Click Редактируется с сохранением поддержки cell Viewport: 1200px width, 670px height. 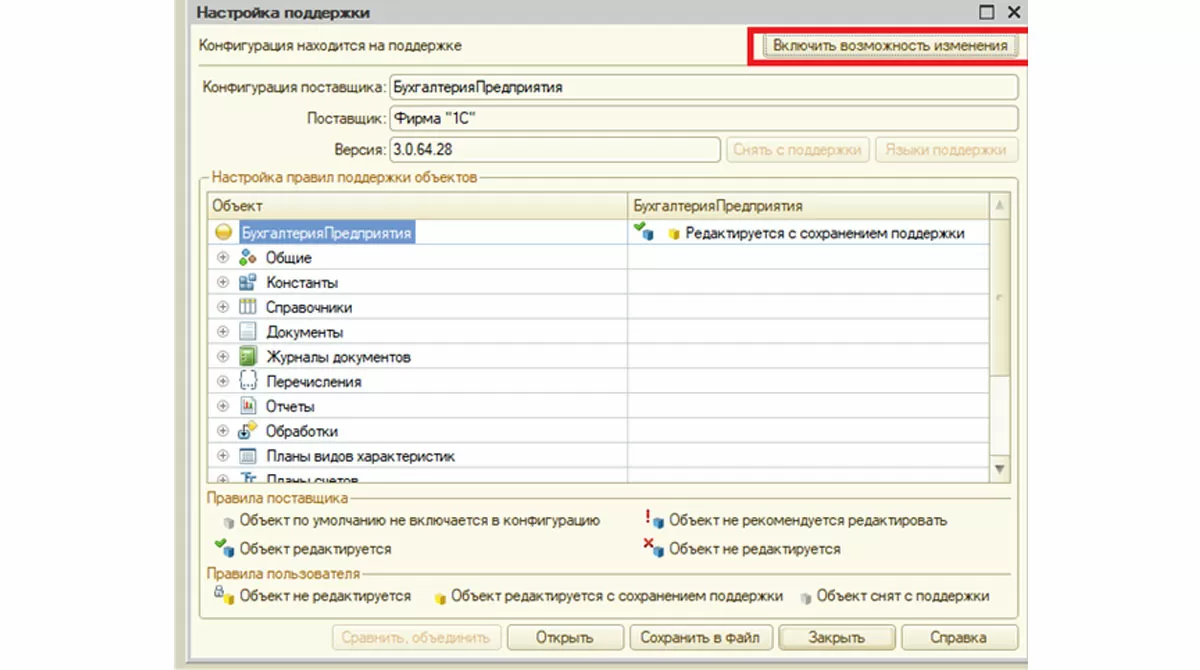click(x=808, y=233)
